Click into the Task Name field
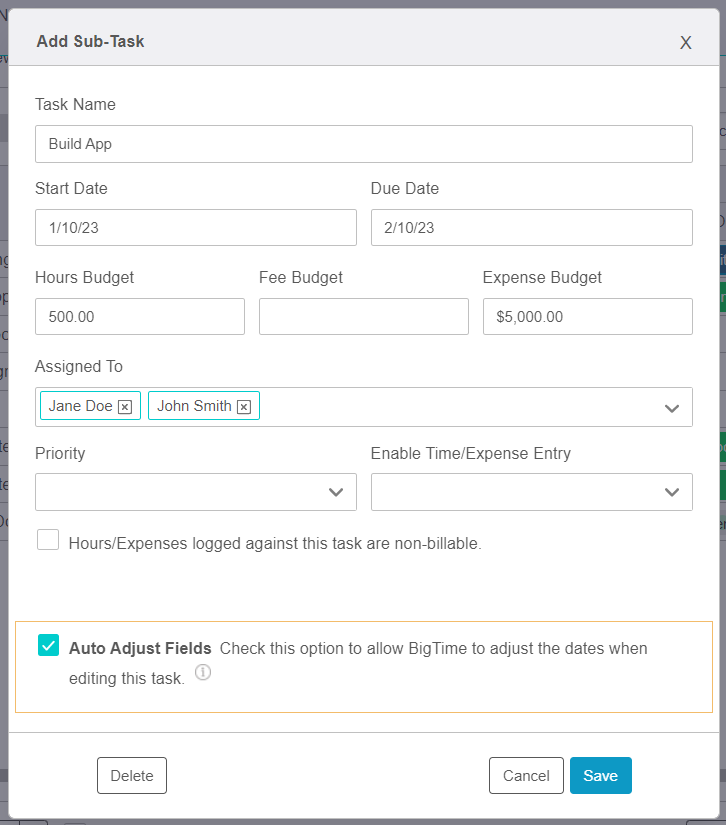 (x=363, y=143)
